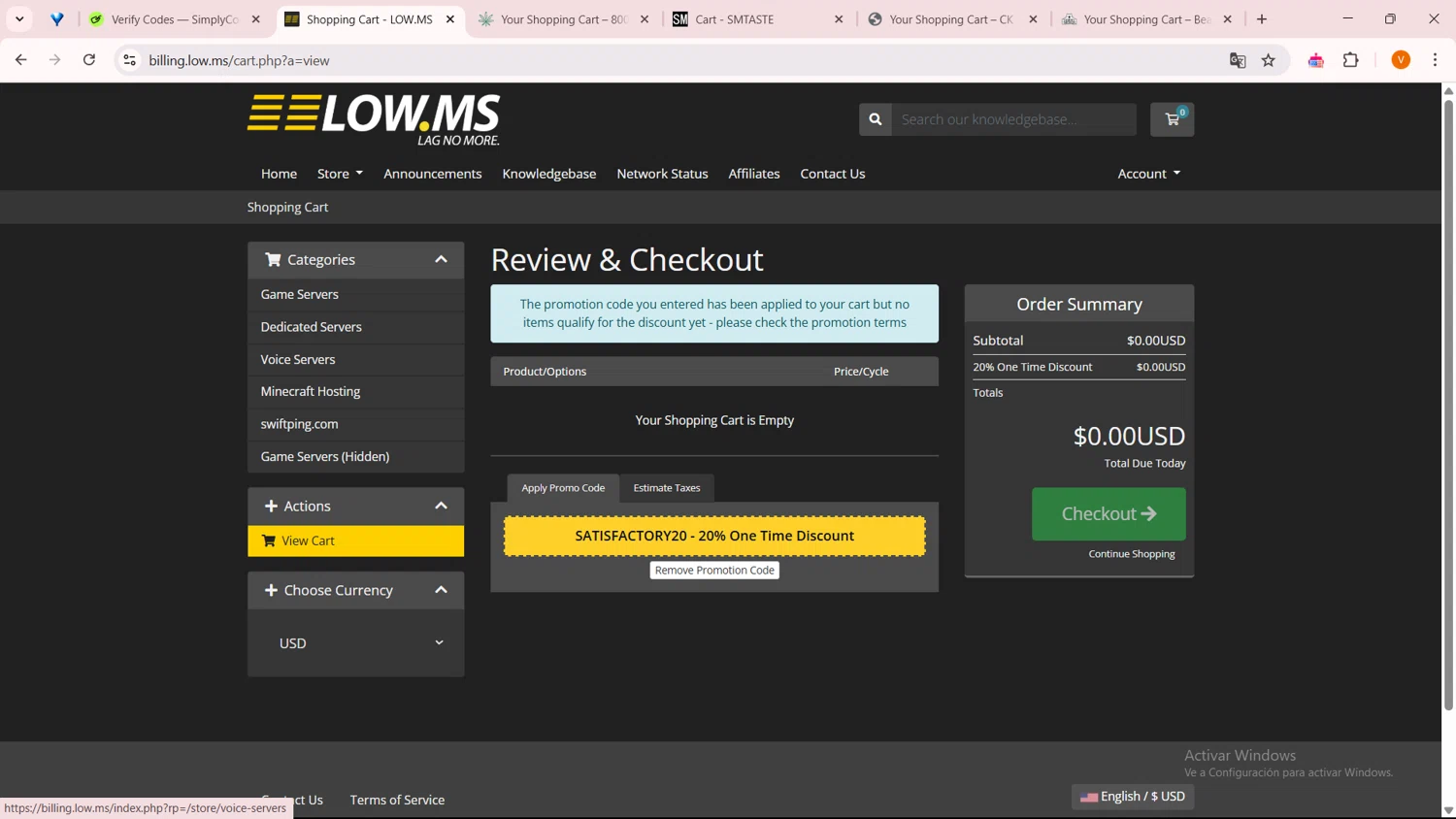Viewport: 1456px width, 819px height.
Task: Click the translate page icon
Action: tap(1238, 60)
